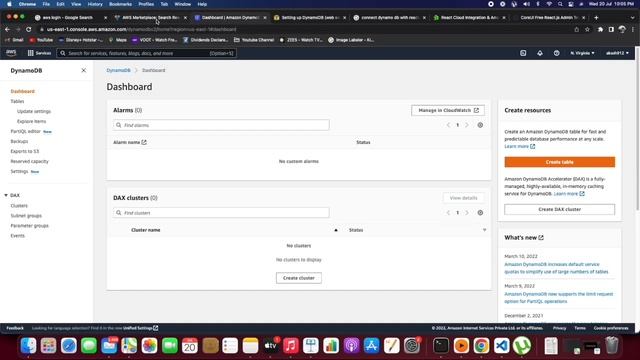Open Chrome extensions puzzle icon

(600, 29)
